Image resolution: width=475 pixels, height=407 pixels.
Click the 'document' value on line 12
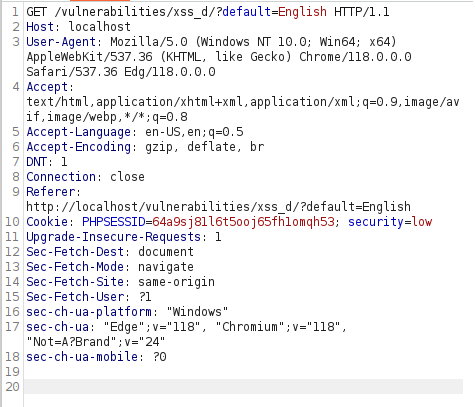point(166,252)
